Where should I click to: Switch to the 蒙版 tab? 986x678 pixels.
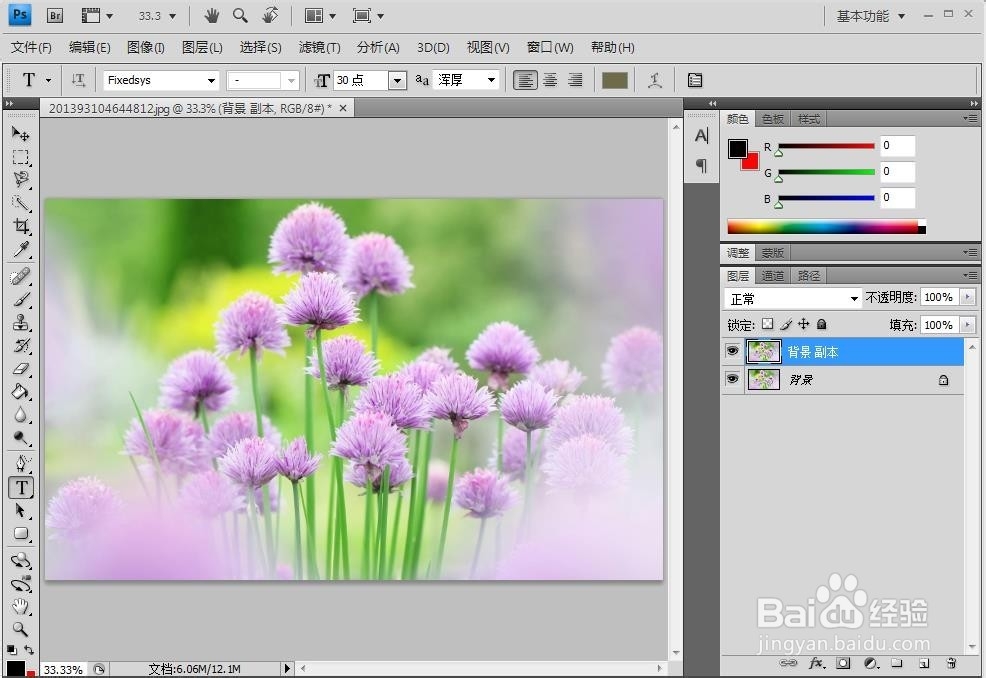772,253
